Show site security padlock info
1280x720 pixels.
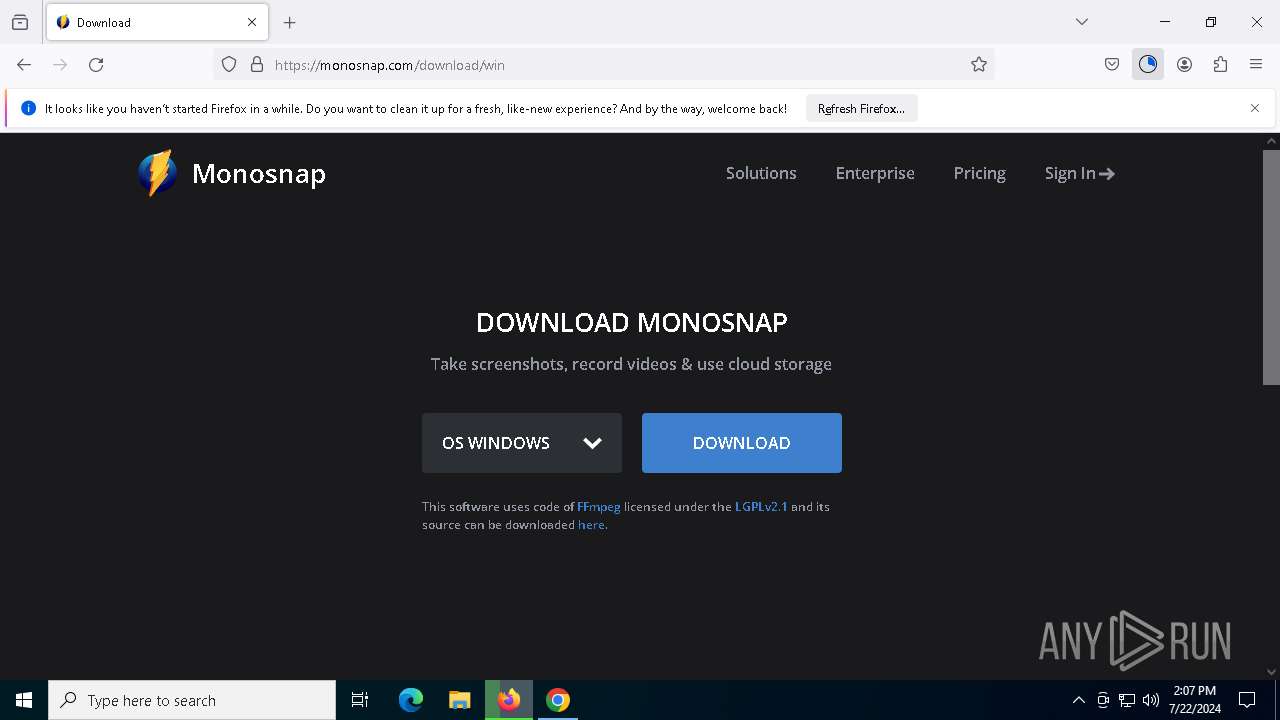click(257, 65)
